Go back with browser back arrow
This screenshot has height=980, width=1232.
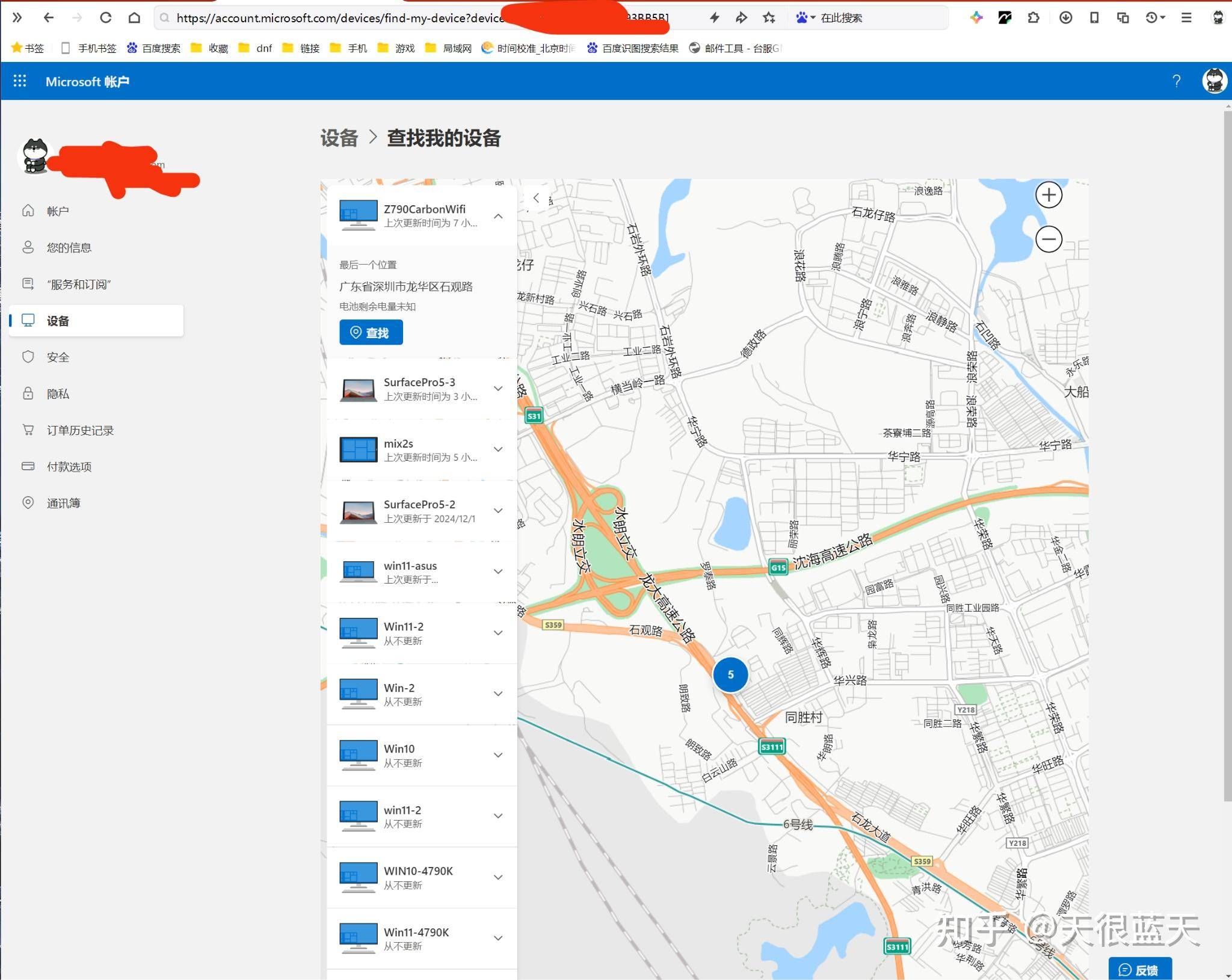pyautogui.click(x=49, y=18)
